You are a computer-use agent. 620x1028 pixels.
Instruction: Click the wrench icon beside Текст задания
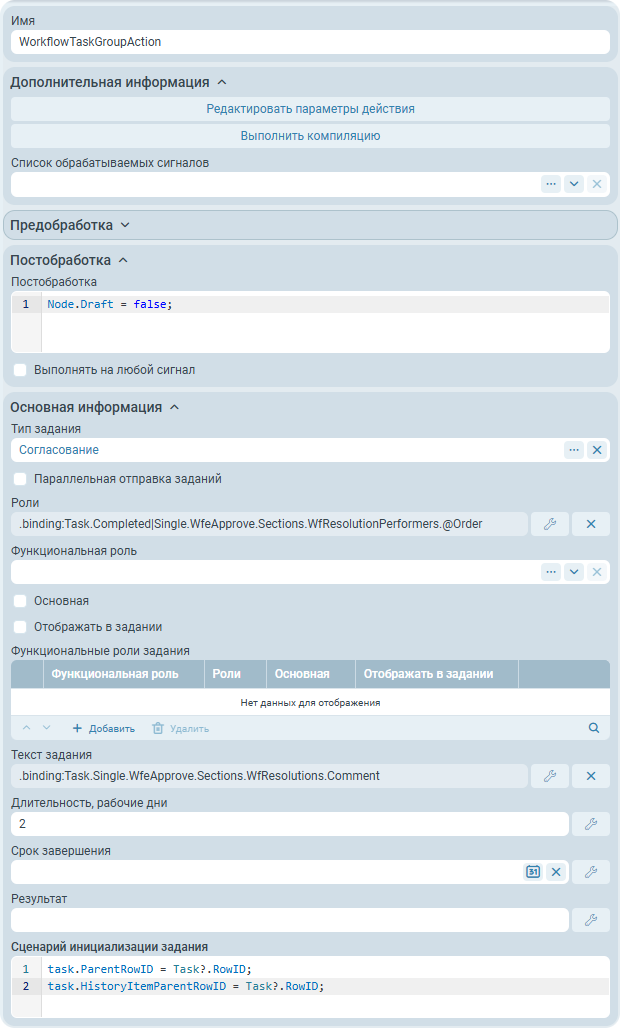(549, 776)
